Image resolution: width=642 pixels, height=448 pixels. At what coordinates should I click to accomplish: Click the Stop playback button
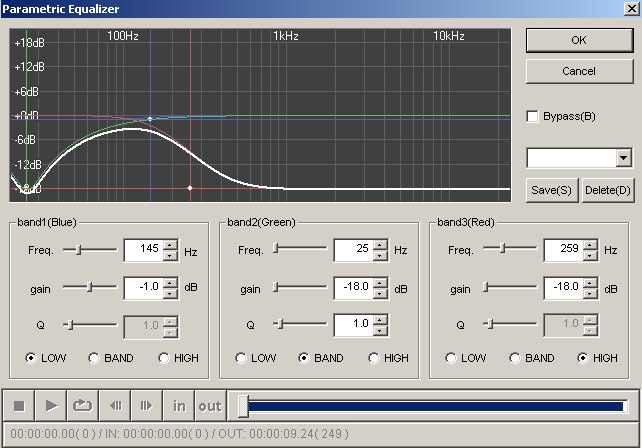point(18,406)
